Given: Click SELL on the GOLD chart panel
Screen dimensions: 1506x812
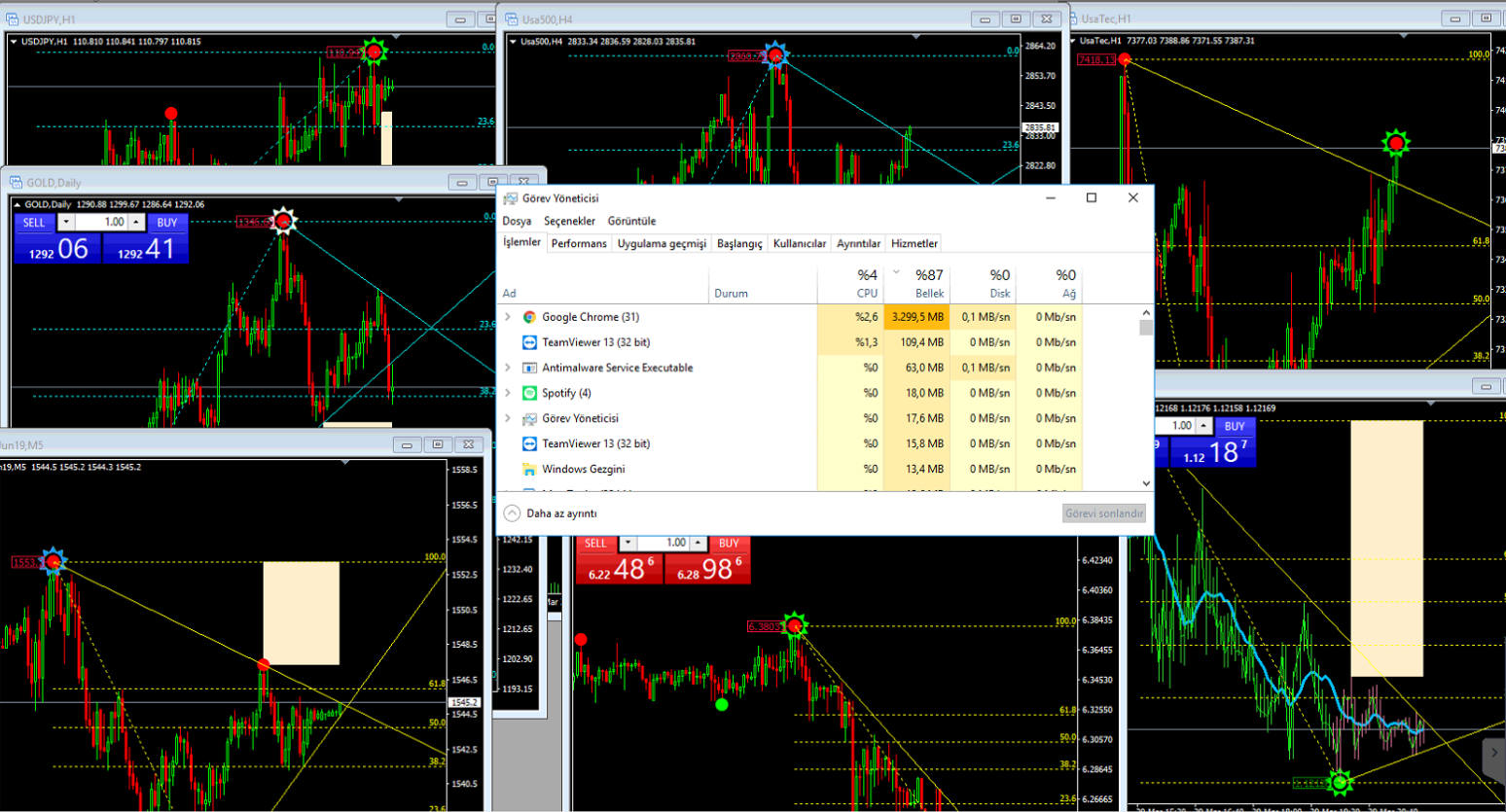Looking at the screenshot, I should [x=34, y=223].
